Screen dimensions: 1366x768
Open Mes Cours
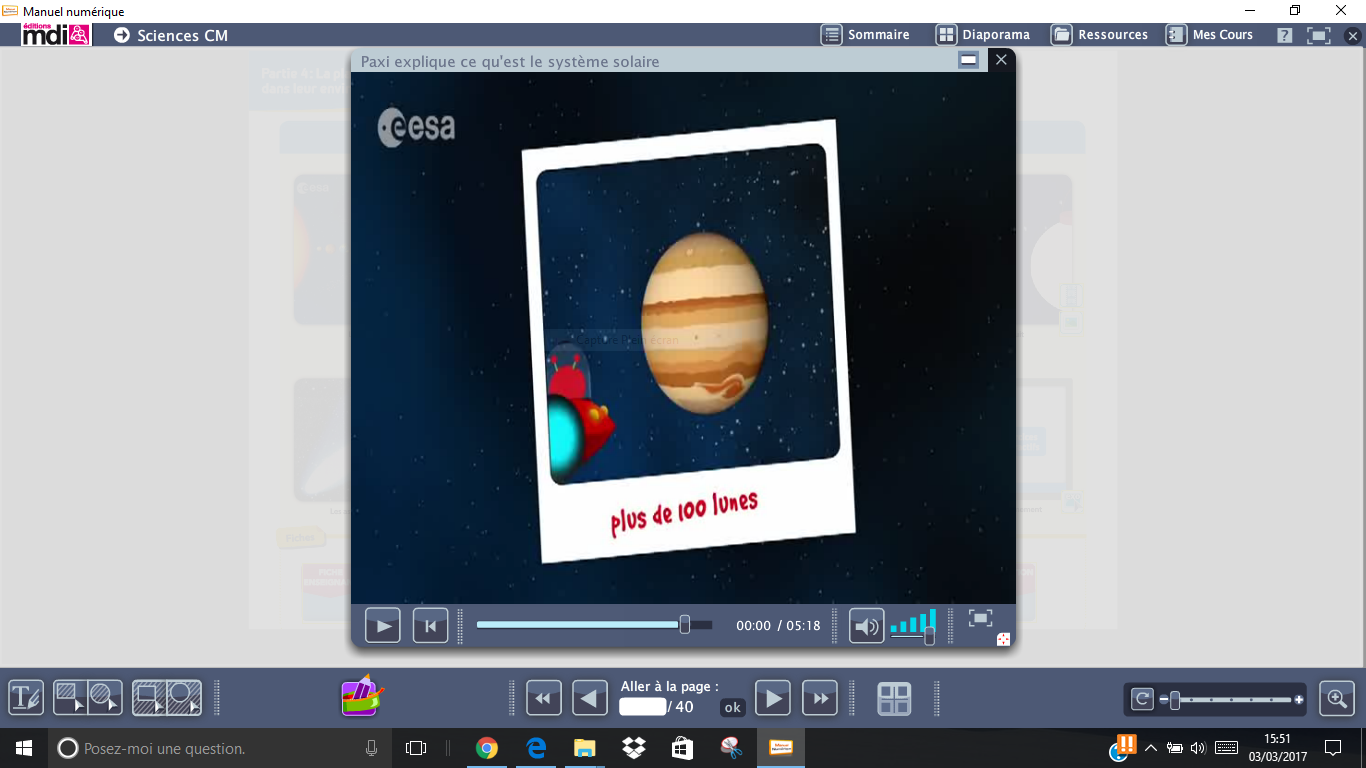(x=1210, y=35)
